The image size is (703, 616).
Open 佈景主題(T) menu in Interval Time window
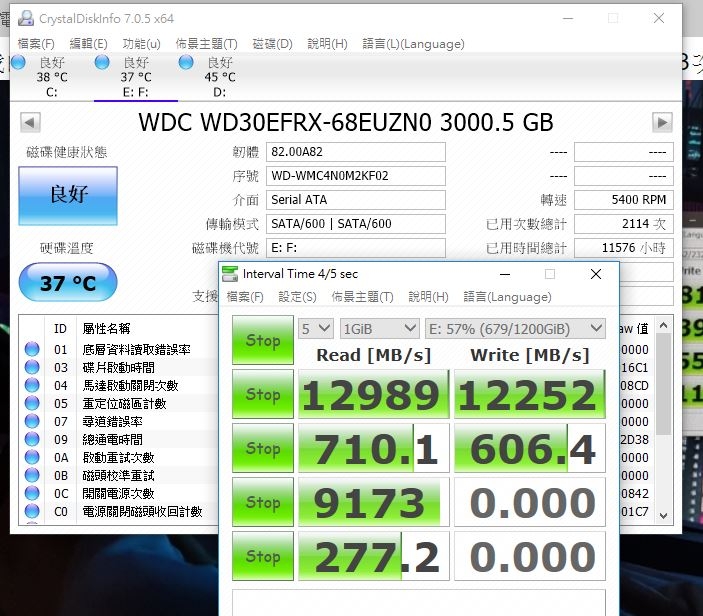tap(362, 297)
